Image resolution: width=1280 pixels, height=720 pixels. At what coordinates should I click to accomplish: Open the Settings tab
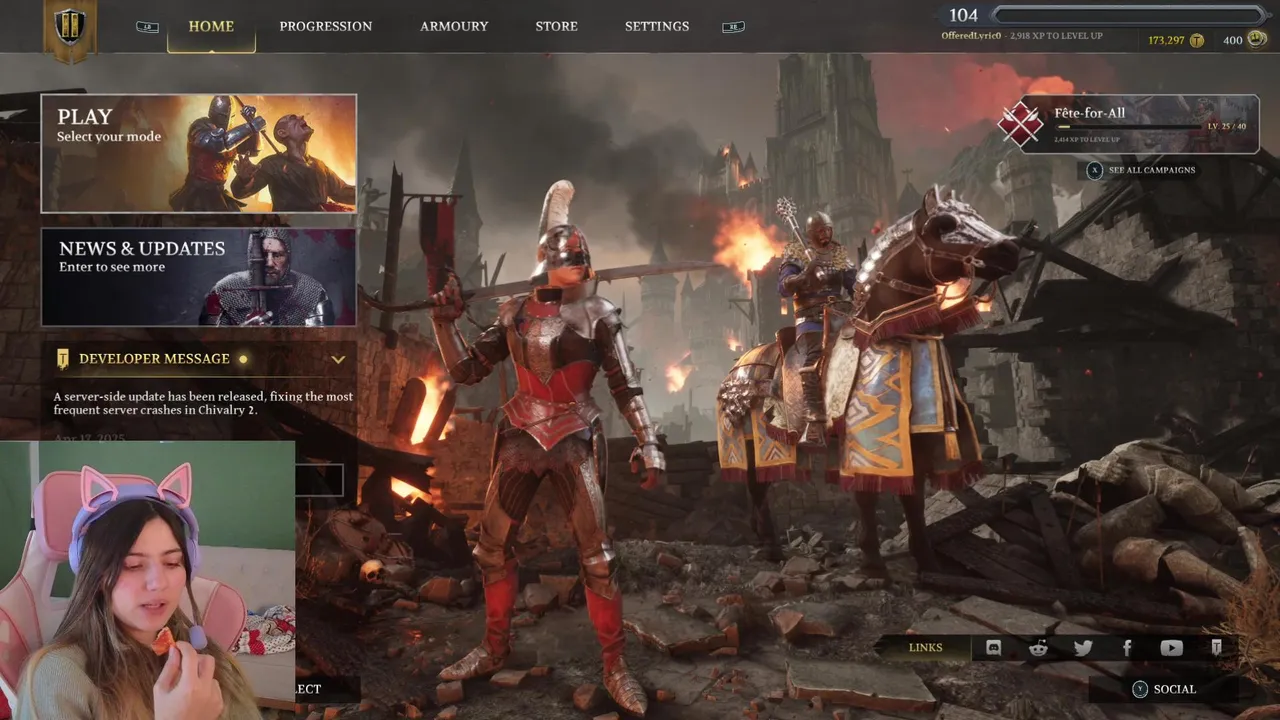coord(657,26)
